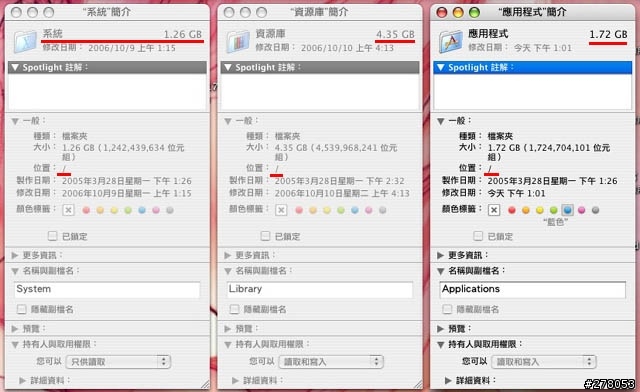Choose red color label in 應用程式 window
640x392 pixels.
(x=512, y=210)
